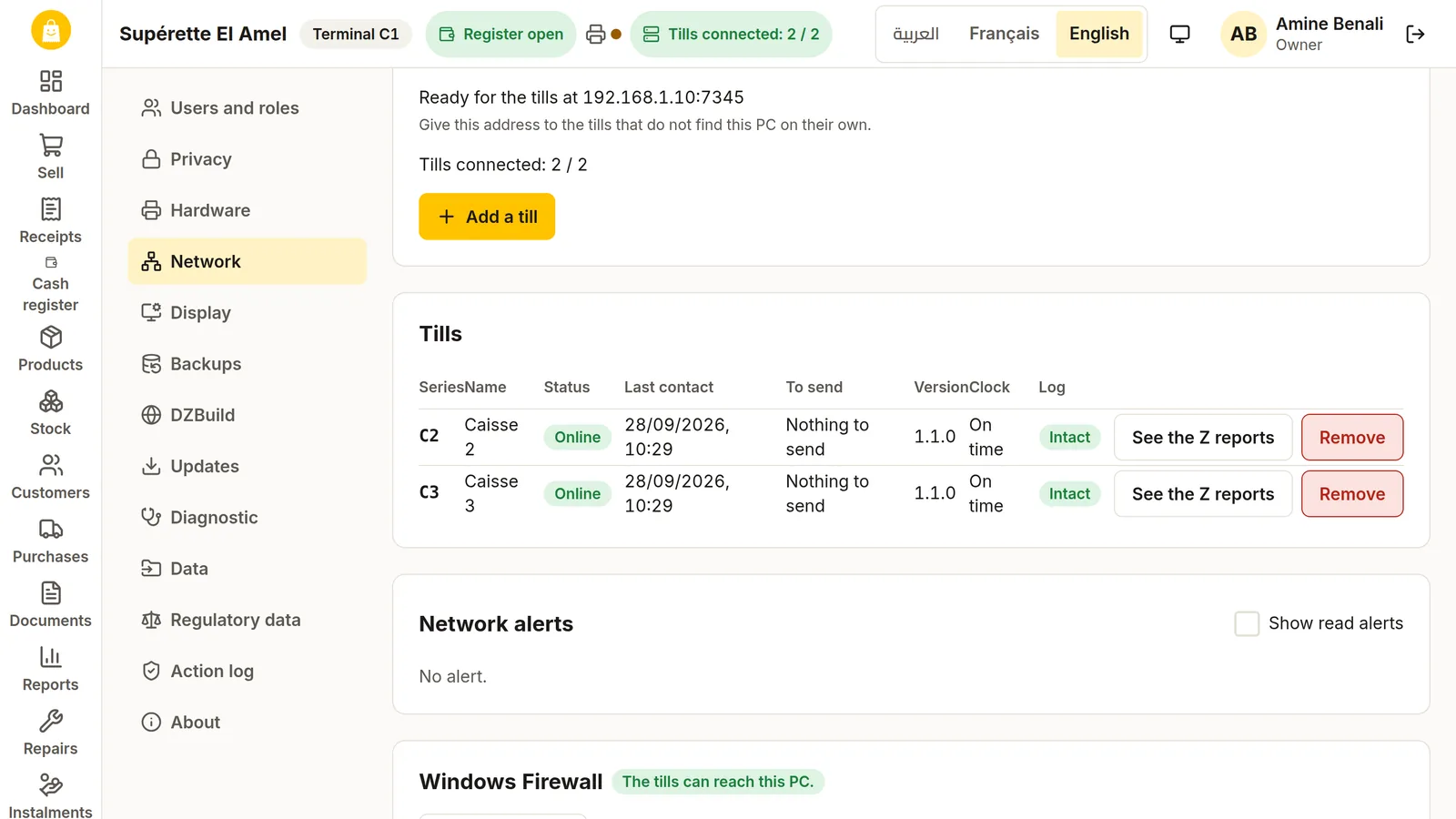Open the customer display monitor icon

point(1179,35)
